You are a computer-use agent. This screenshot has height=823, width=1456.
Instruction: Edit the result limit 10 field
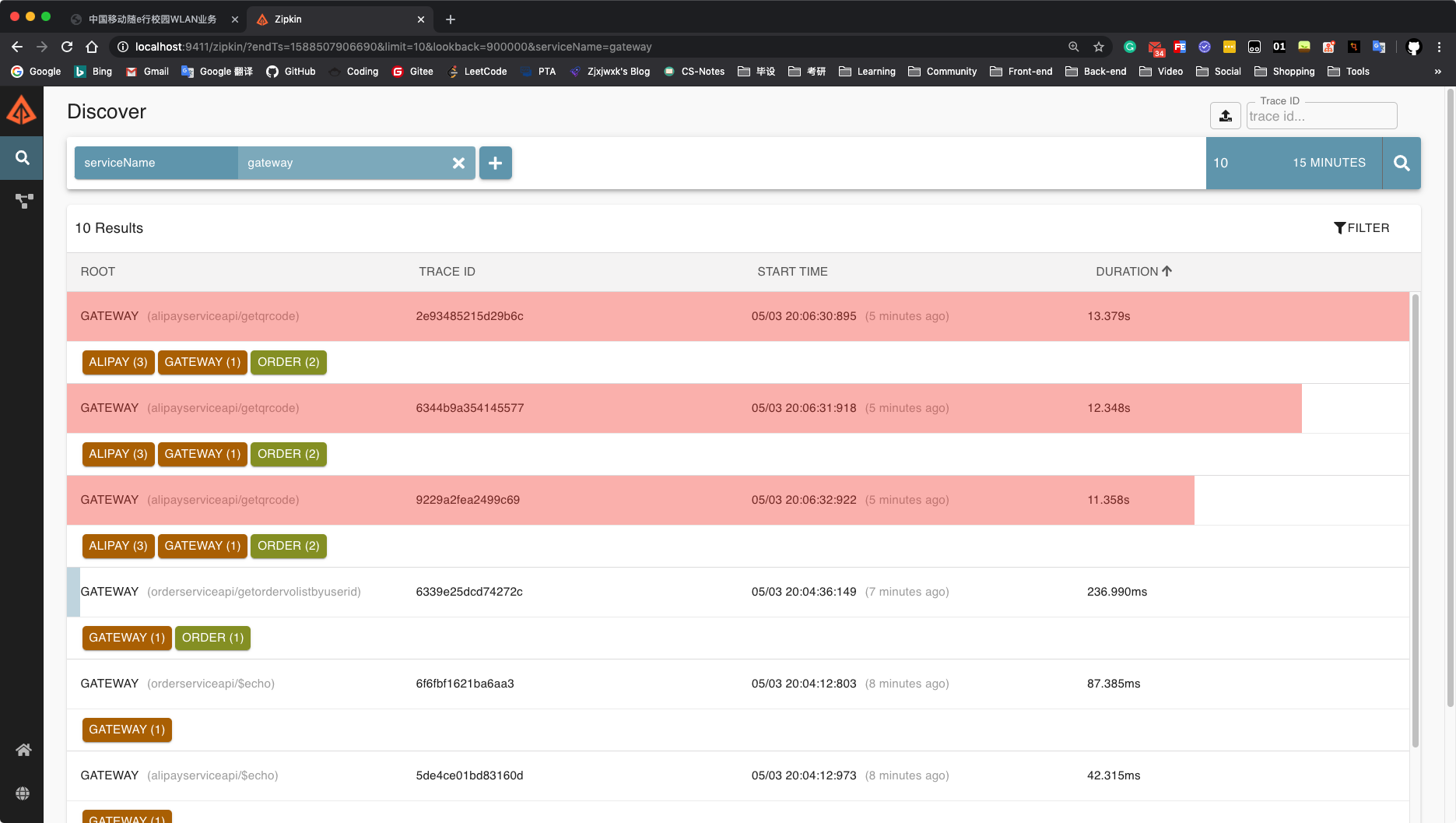tap(1241, 163)
